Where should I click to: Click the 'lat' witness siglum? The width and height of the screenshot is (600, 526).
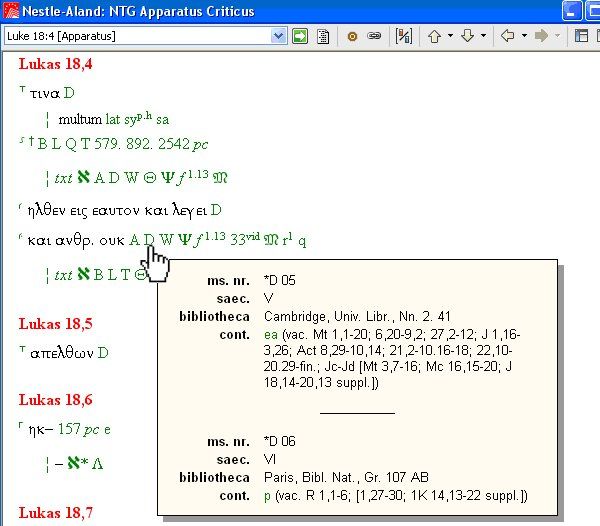pyautogui.click(x=113, y=119)
